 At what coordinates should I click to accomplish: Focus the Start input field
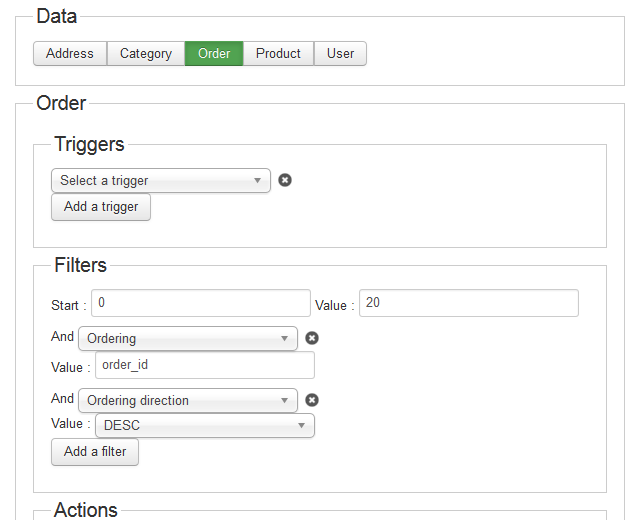point(201,303)
